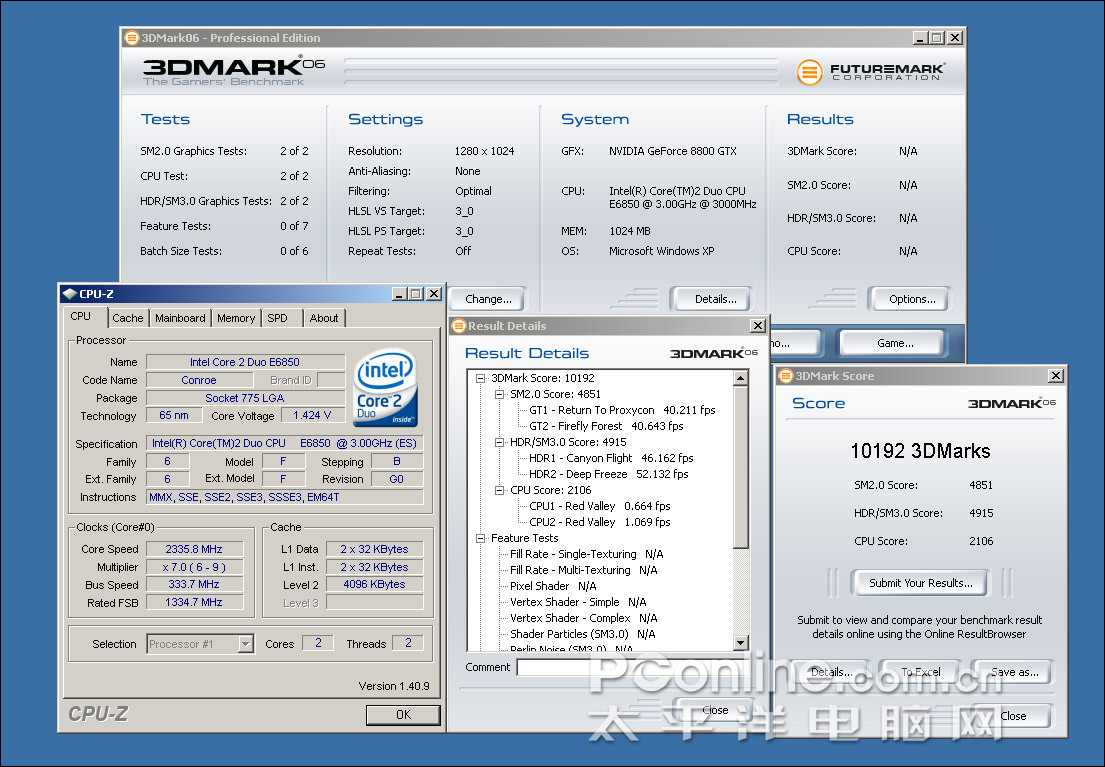Select Fill Rate - Single-Texturing row

pyautogui.click(x=586, y=554)
